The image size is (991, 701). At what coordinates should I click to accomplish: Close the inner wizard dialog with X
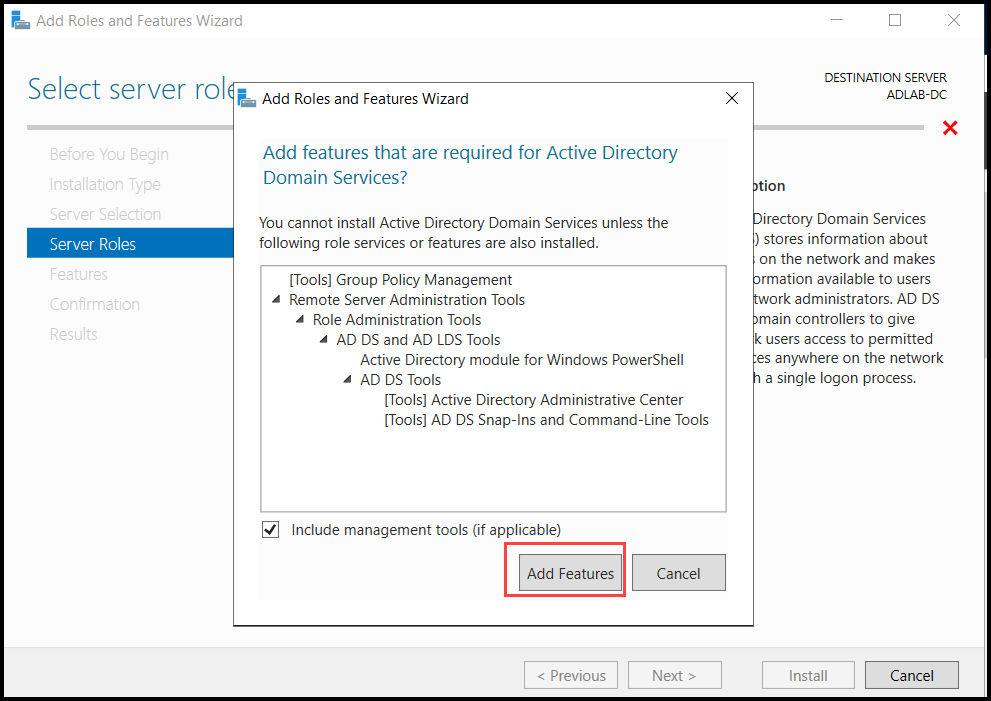pyautogui.click(x=731, y=98)
